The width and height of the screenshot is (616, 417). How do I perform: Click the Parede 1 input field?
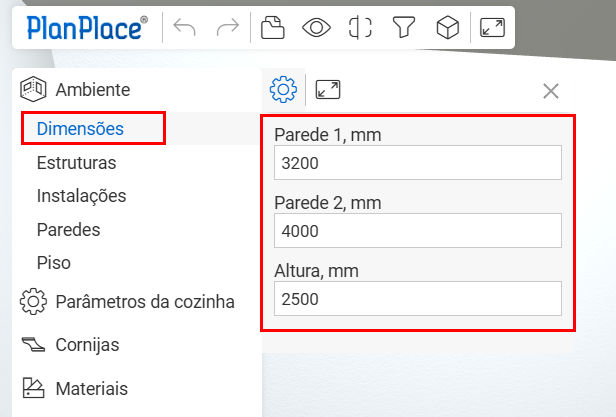pyautogui.click(x=417, y=163)
